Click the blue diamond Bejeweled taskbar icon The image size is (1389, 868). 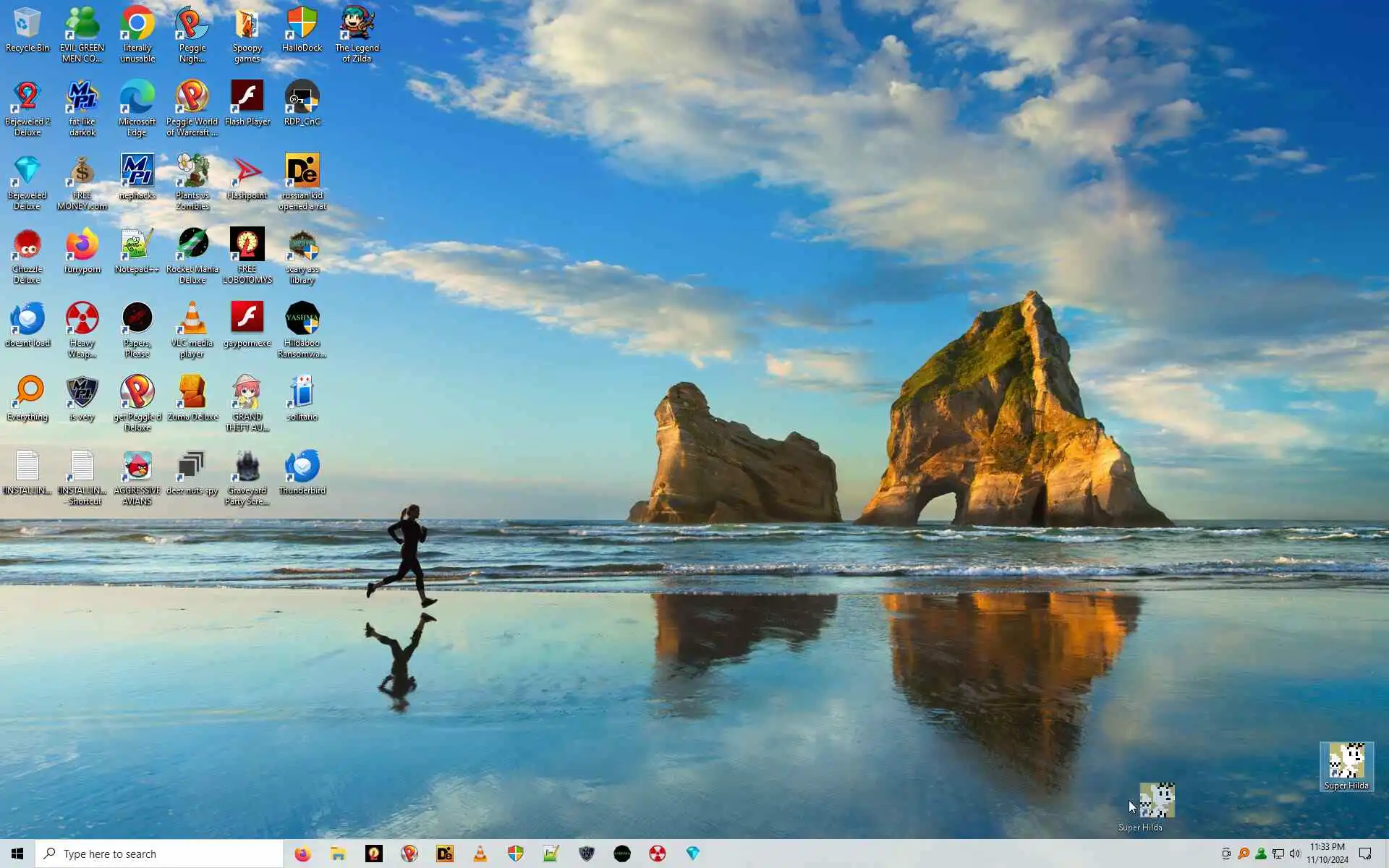tap(692, 854)
